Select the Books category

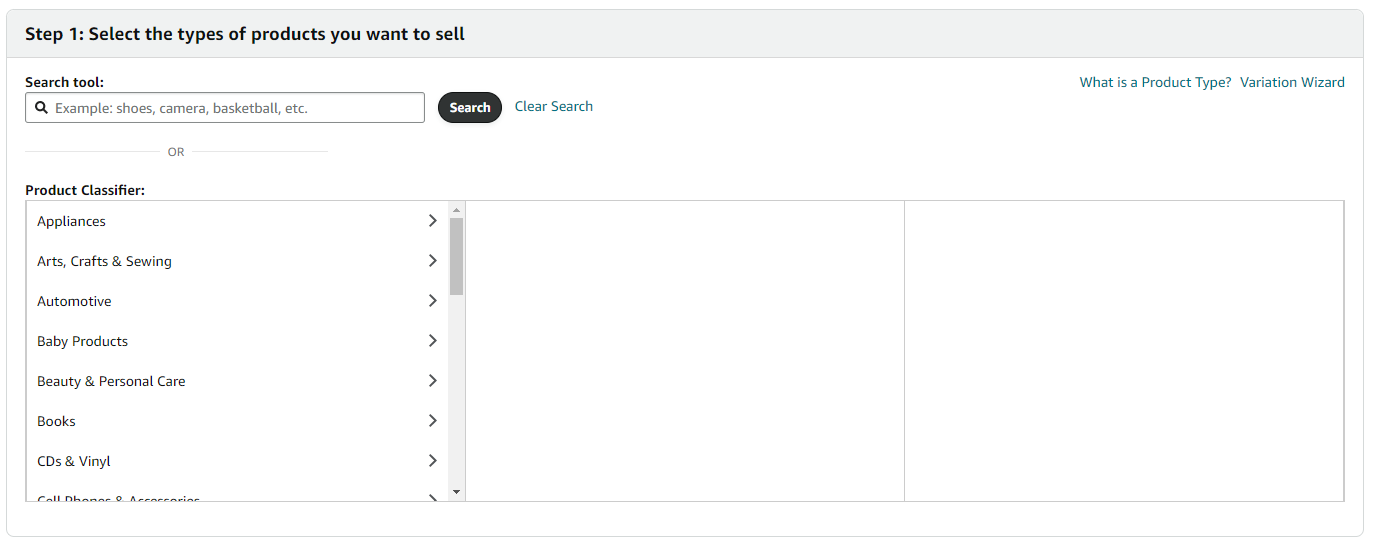[x=56, y=421]
